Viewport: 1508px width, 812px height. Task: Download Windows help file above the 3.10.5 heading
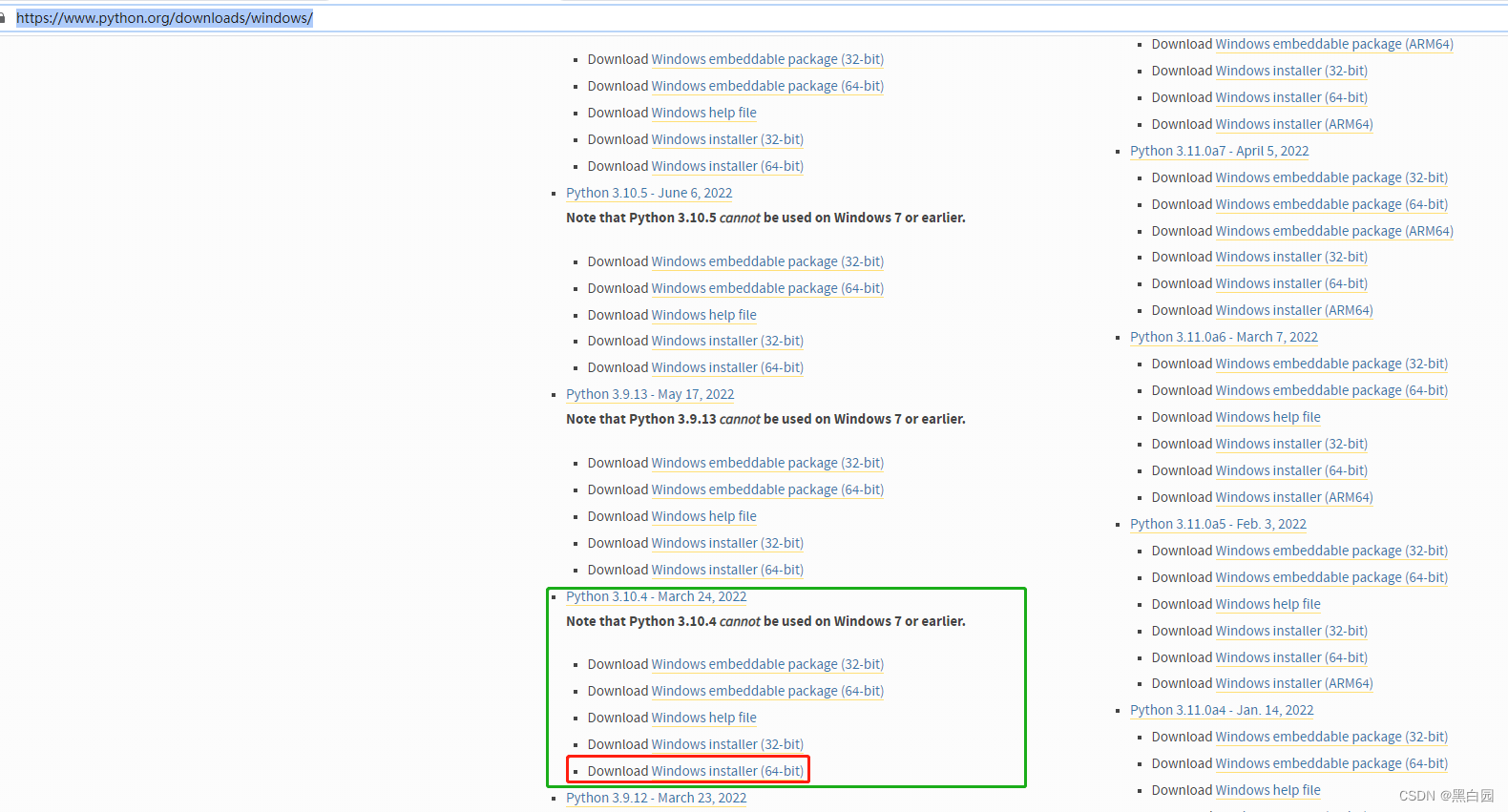(x=704, y=113)
